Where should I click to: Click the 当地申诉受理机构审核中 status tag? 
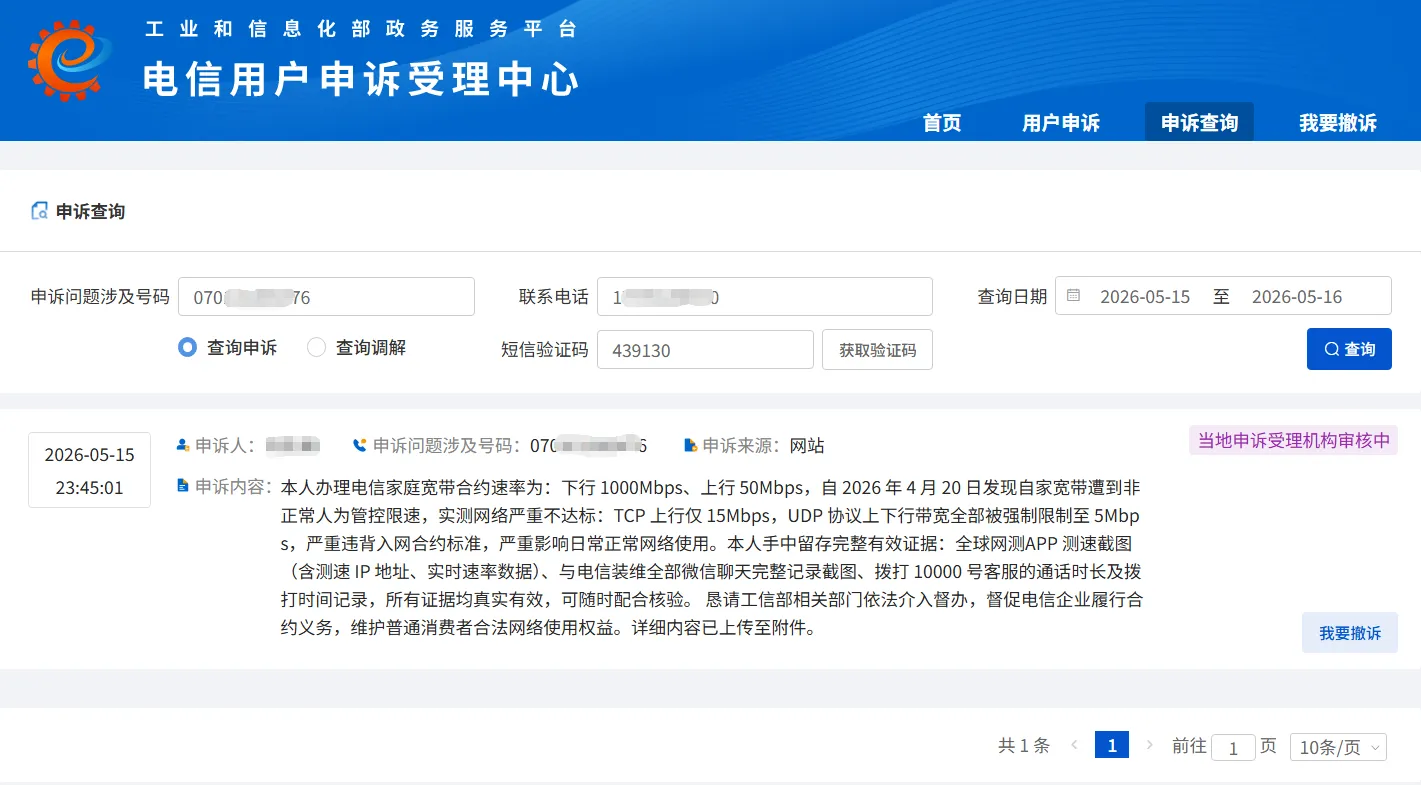coord(1293,440)
